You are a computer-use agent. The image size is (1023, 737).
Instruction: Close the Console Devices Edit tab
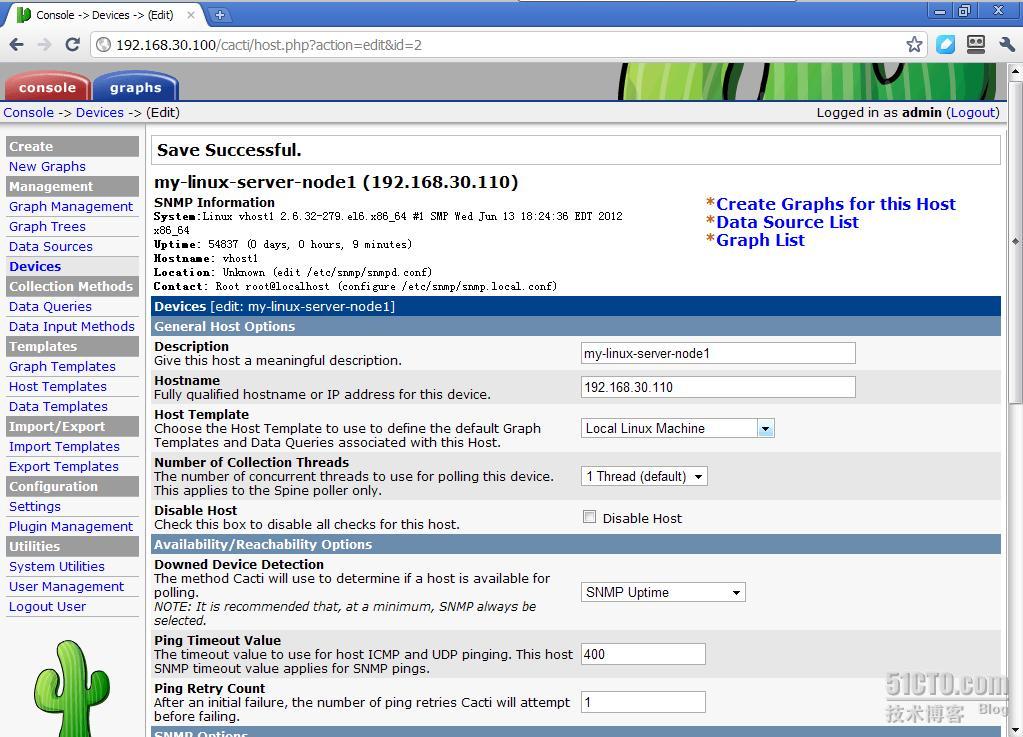pyautogui.click(x=191, y=14)
